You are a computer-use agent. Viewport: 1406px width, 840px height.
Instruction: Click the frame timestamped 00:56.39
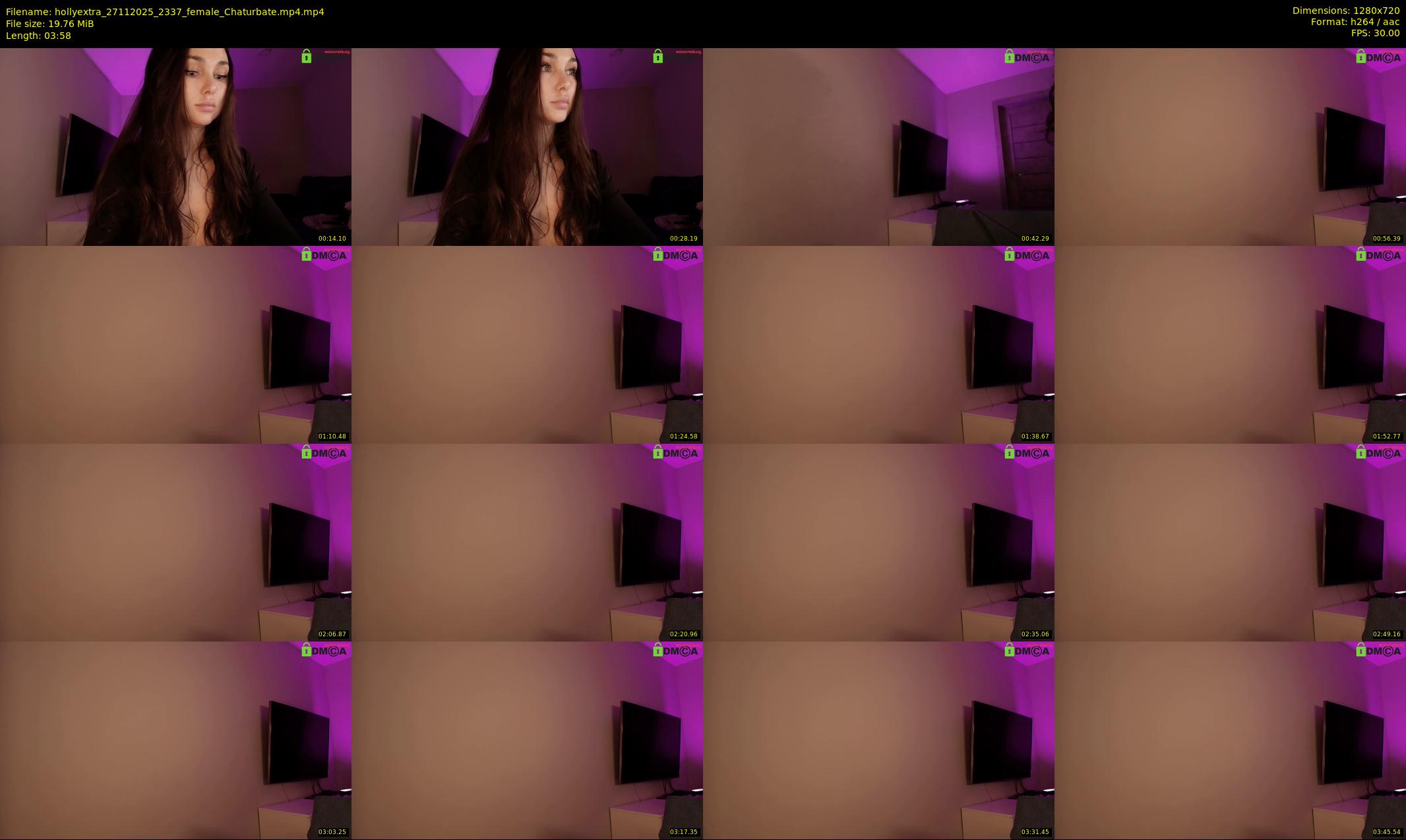1230,146
